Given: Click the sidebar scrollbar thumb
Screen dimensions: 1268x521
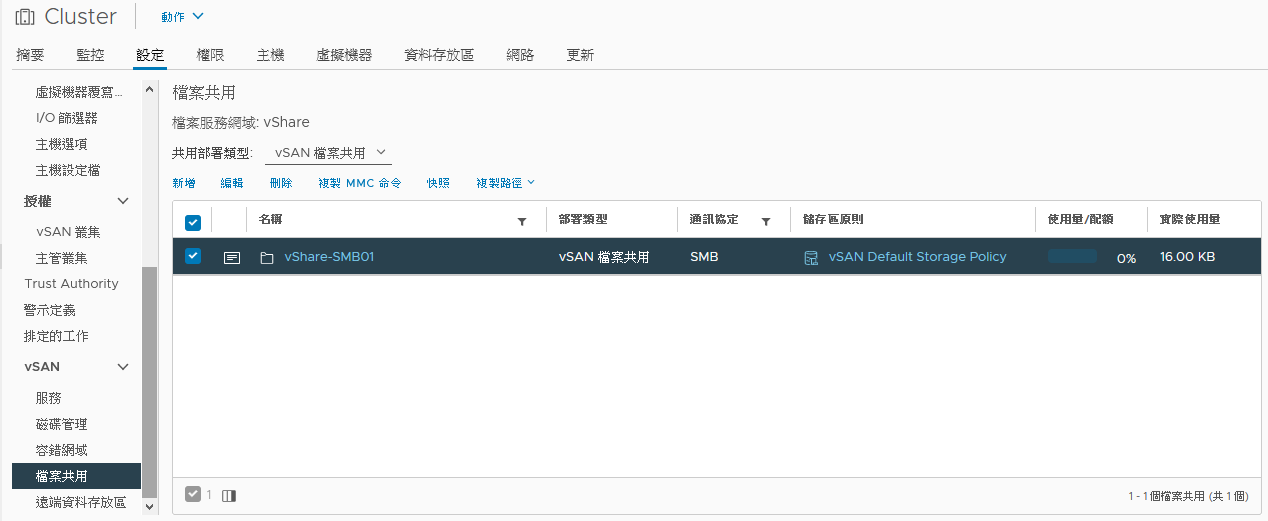Looking at the screenshot, I should coord(150,383).
